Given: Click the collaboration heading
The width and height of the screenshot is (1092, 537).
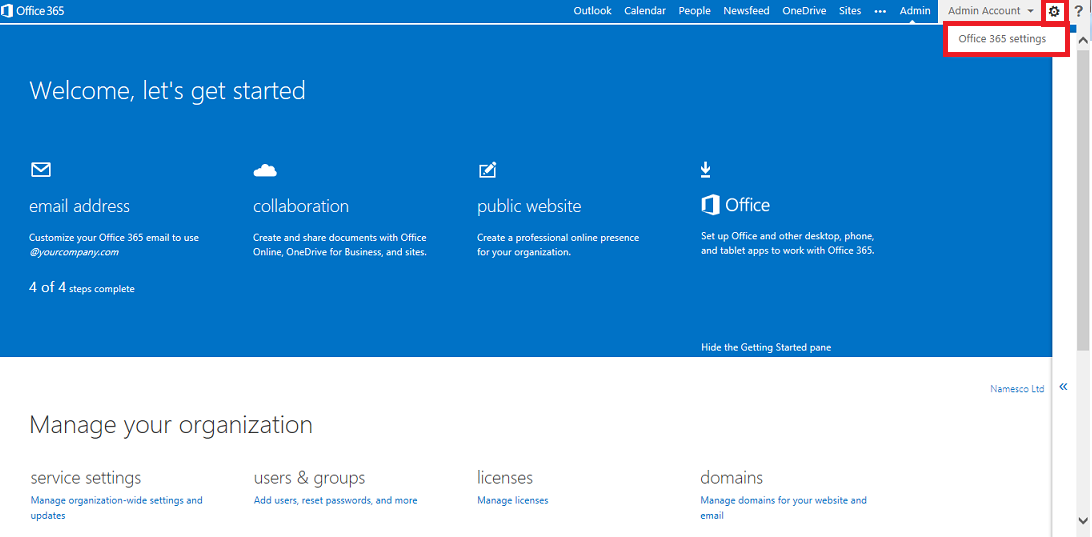Looking at the screenshot, I should click(x=301, y=206).
